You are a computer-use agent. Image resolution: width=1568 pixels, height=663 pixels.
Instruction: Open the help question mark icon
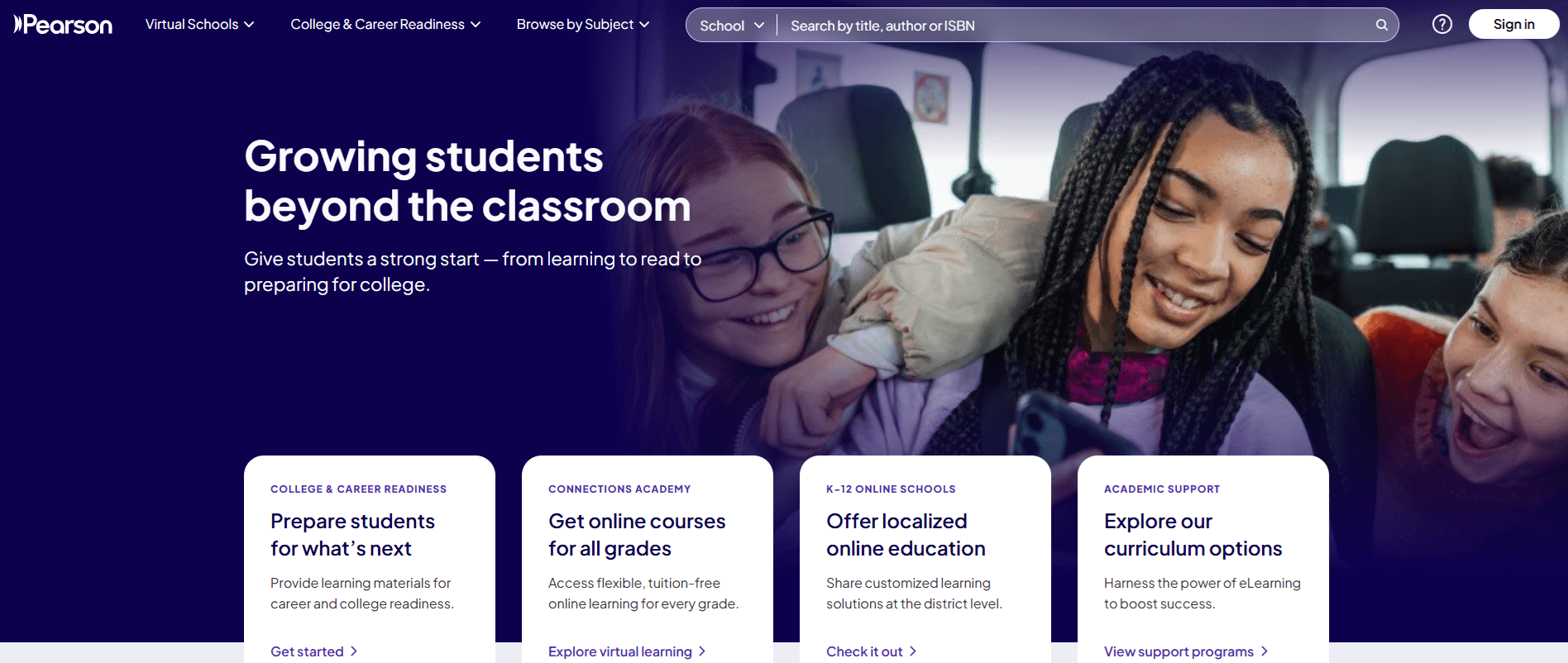pyautogui.click(x=1442, y=24)
